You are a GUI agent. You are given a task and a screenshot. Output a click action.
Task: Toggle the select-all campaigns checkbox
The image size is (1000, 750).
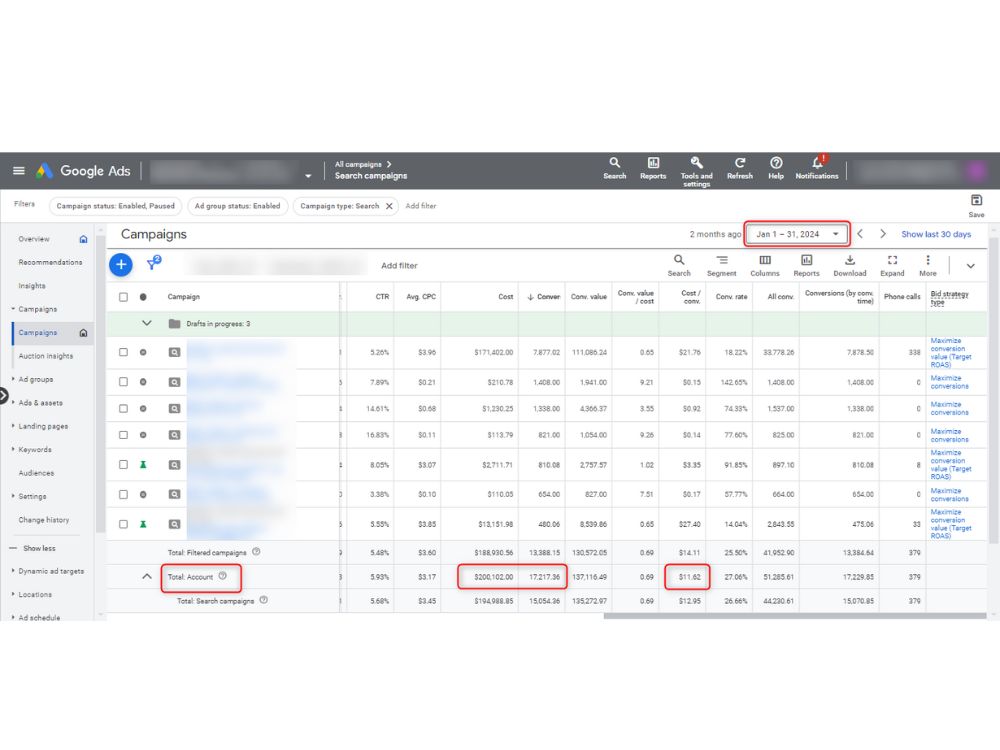pos(124,297)
